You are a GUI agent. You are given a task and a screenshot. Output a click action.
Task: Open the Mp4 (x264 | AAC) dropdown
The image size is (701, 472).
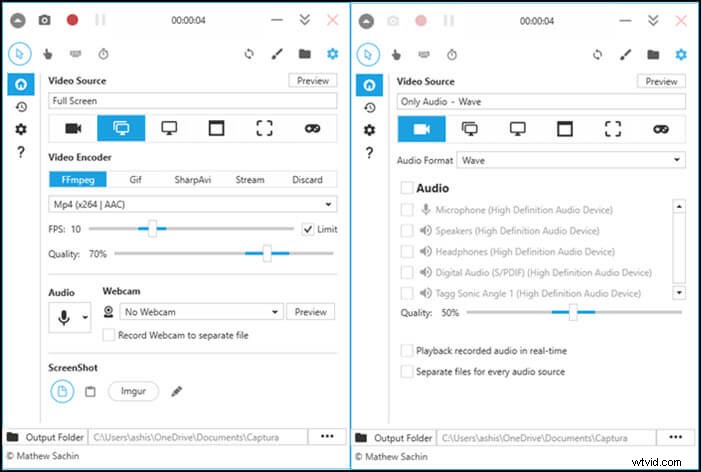point(193,204)
